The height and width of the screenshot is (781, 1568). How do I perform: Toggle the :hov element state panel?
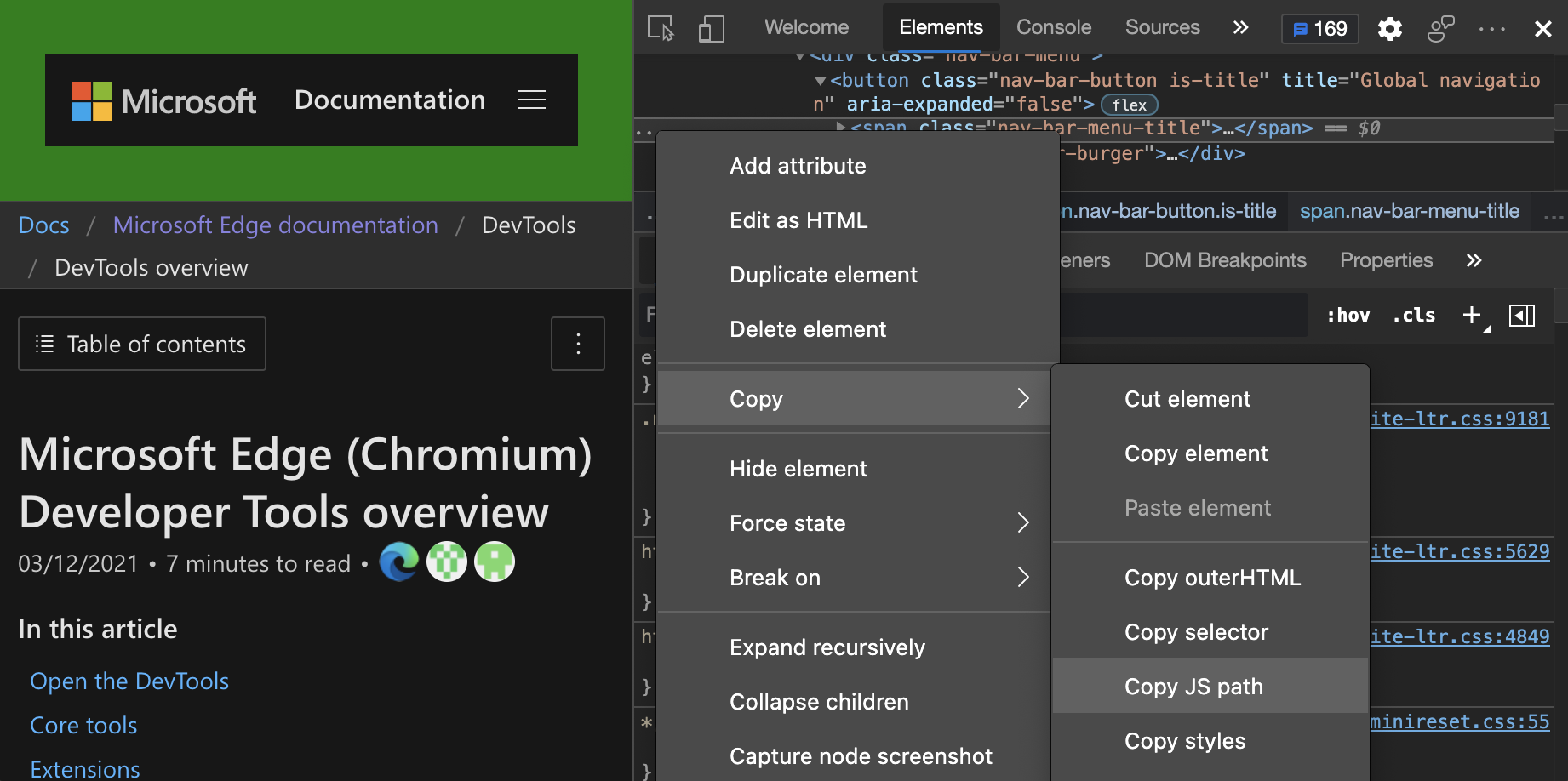pyautogui.click(x=1348, y=315)
